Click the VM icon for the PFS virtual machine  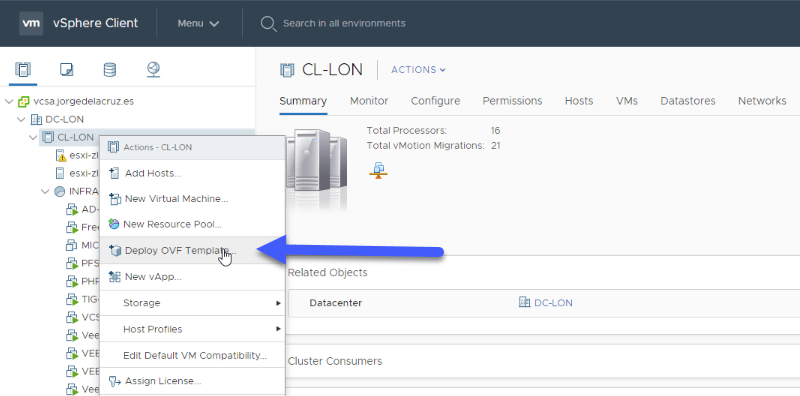click(x=71, y=263)
